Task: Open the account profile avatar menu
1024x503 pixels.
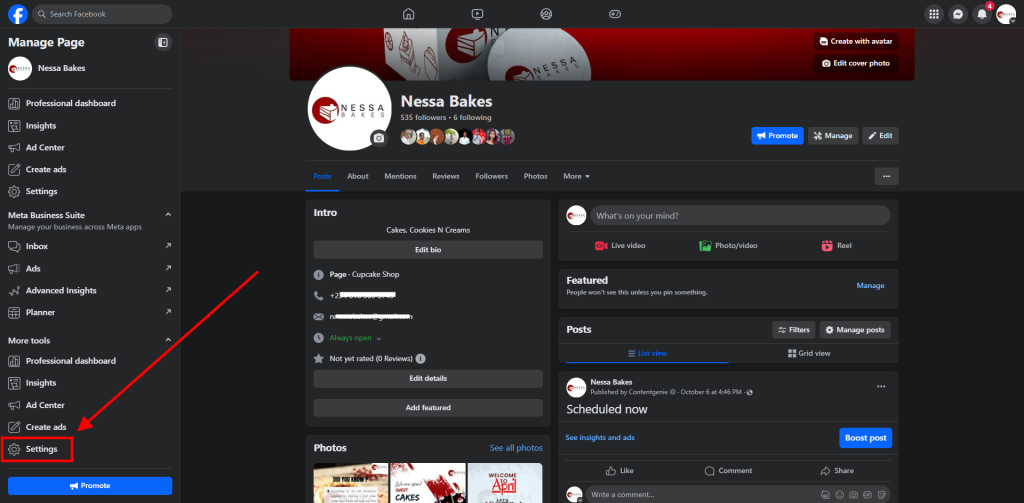Action: pyautogui.click(x=1006, y=14)
